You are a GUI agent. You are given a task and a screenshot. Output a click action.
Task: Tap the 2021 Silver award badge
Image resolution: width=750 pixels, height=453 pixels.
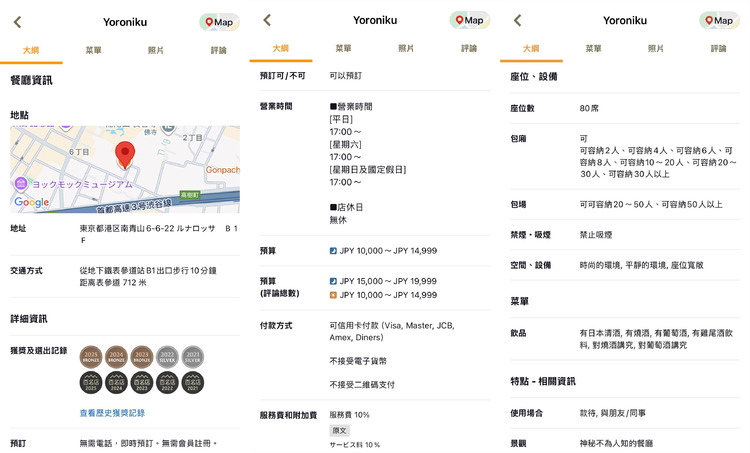point(193,357)
